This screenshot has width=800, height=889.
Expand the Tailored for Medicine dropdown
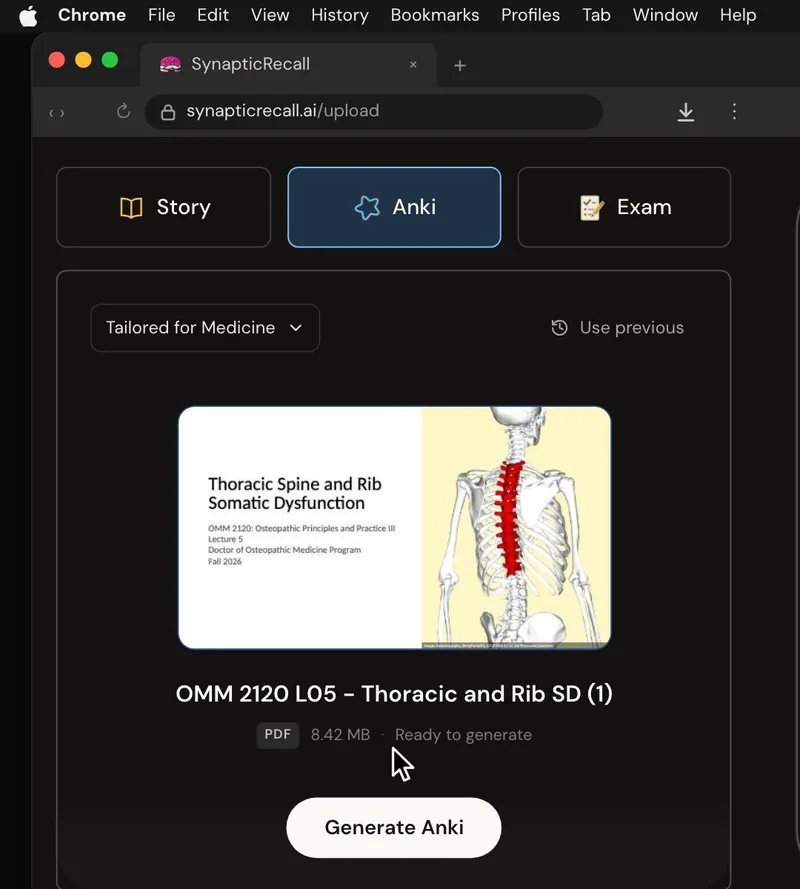(x=205, y=328)
